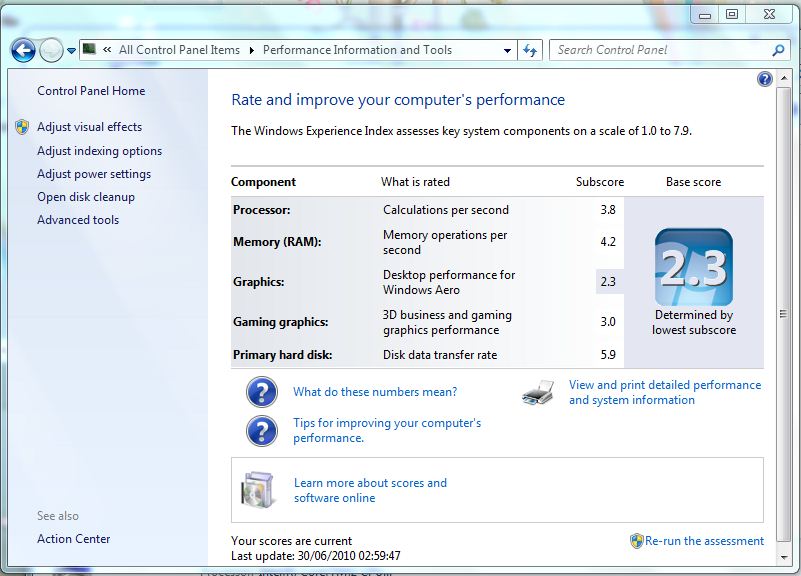Go back with the blue Back arrow
The height and width of the screenshot is (576, 801).
coord(23,51)
